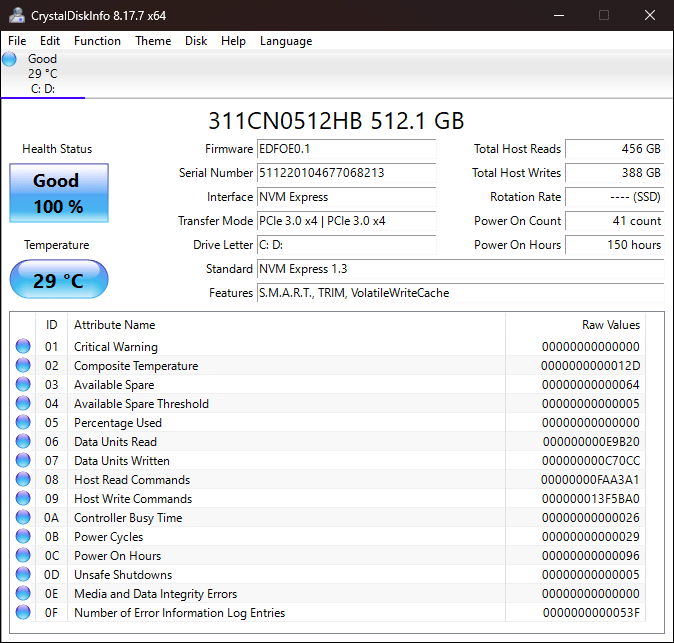The height and width of the screenshot is (643, 674).
Task: Select the C: D: disk status indicator icon
Action: pyautogui.click(x=9, y=59)
